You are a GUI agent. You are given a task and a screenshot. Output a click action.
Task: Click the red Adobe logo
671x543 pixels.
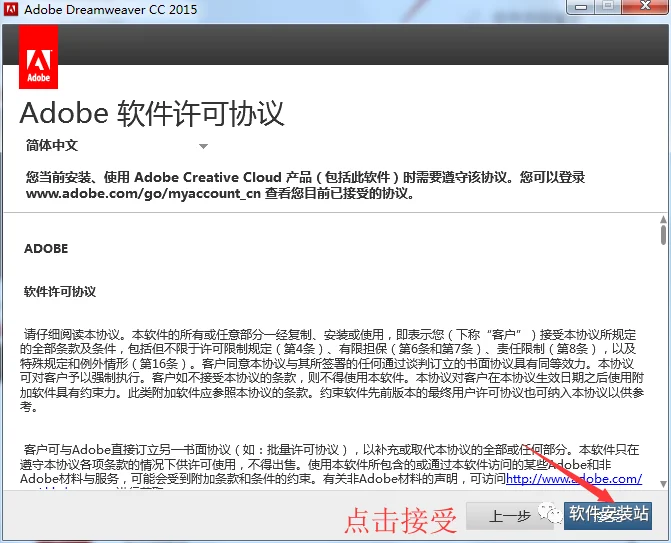[x=39, y=57]
